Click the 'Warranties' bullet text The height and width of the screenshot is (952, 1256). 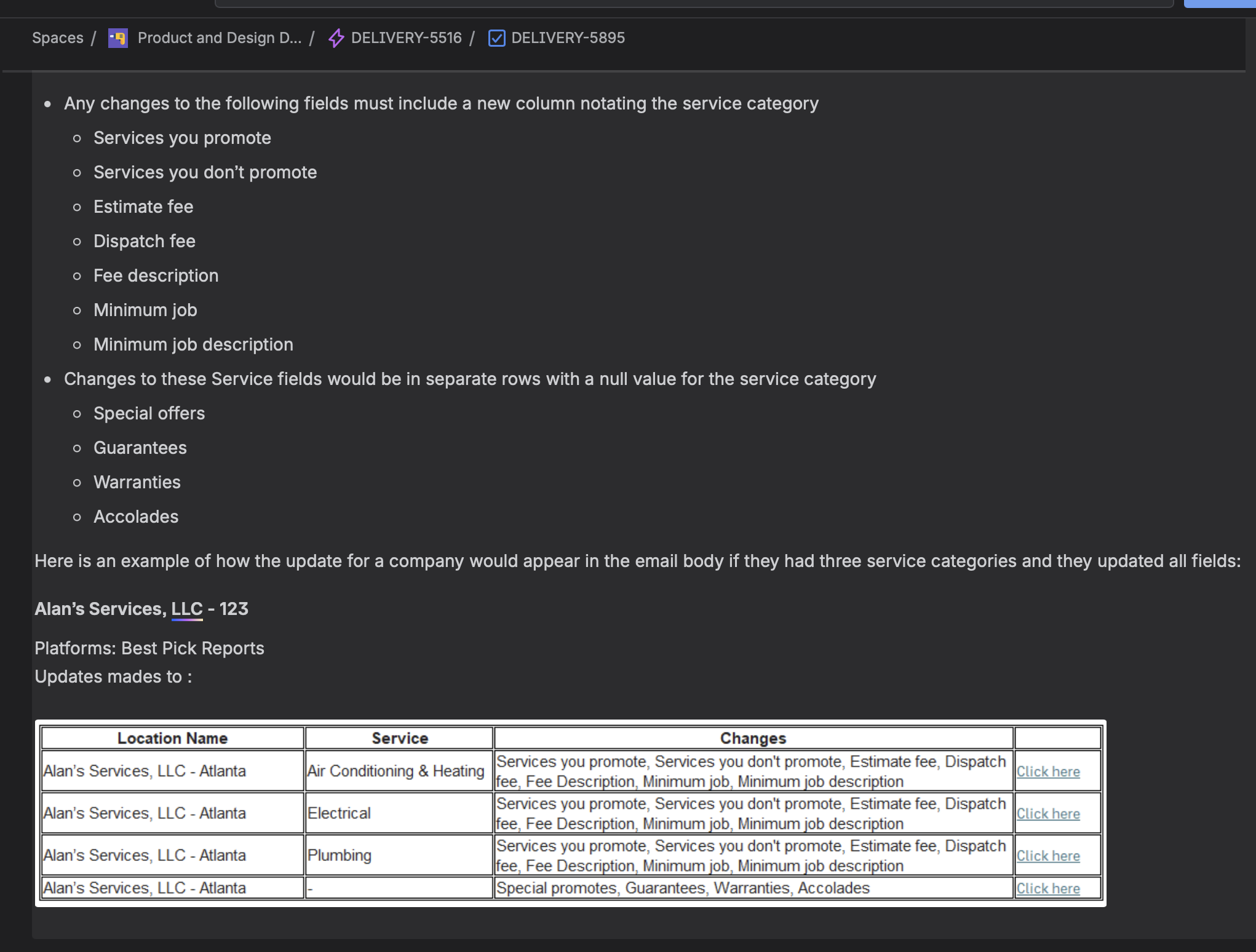coord(137,482)
